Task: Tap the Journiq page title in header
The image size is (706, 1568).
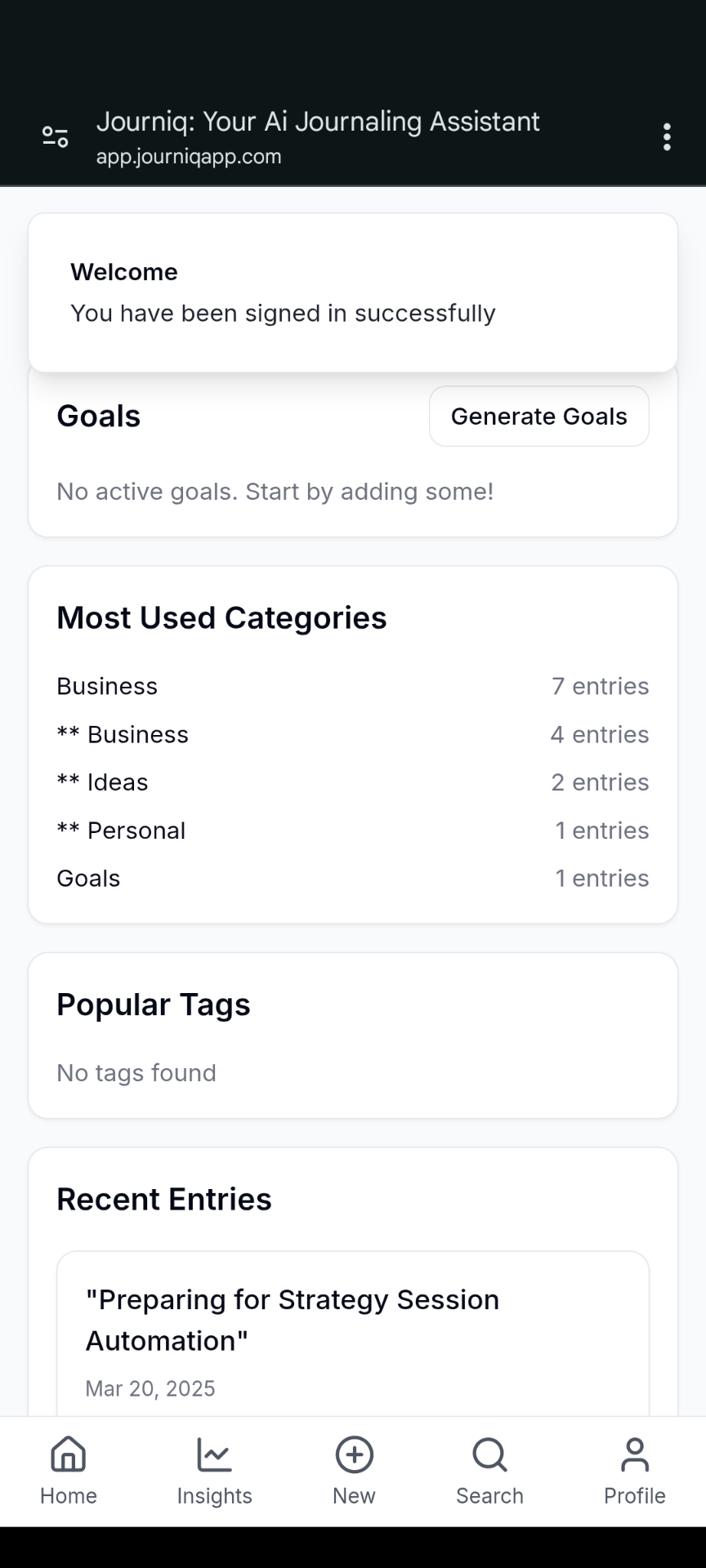Action: point(318,122)
